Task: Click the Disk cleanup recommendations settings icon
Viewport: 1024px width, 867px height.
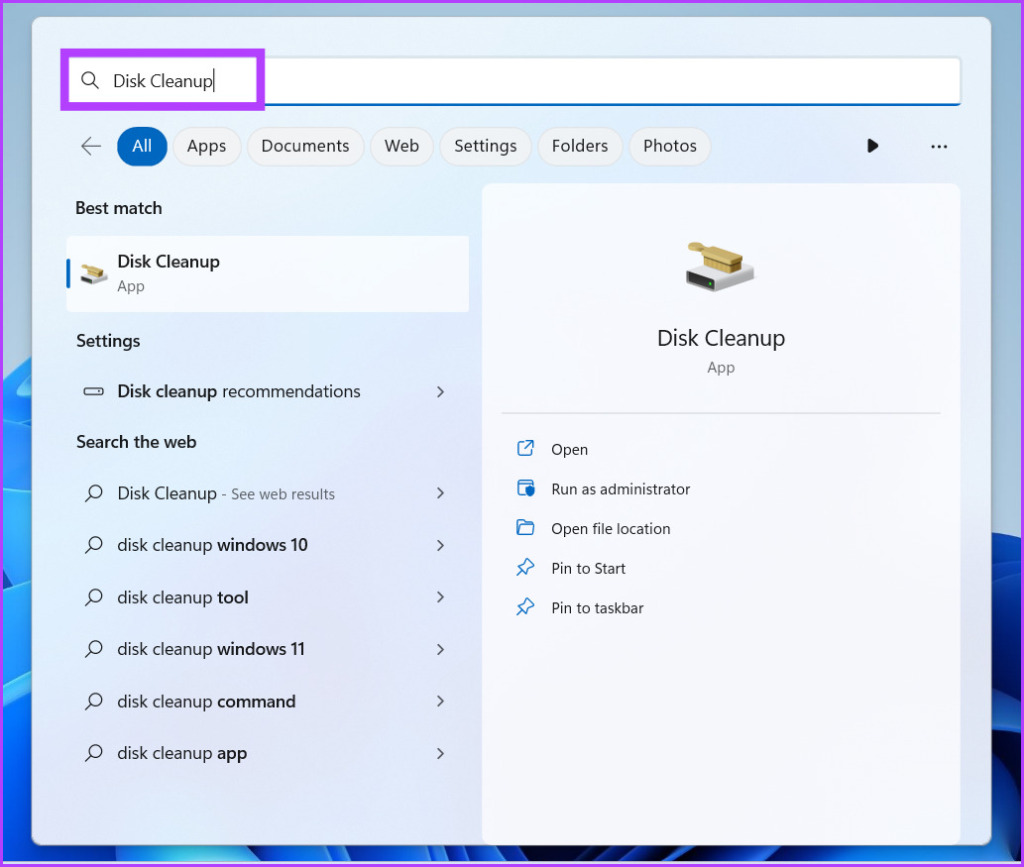Action: tap(93, 392)
